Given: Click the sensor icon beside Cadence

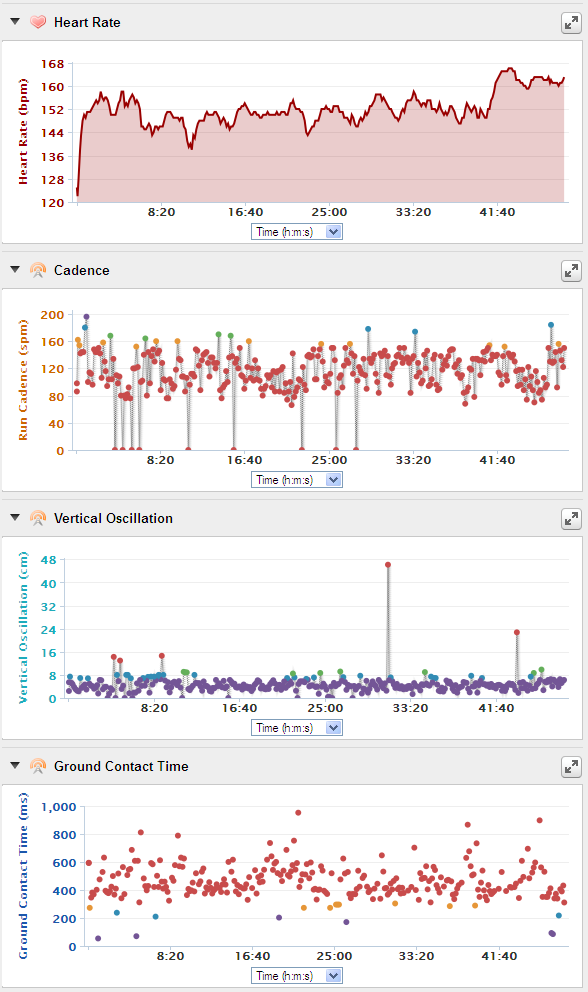Looking at the screenshot, I should pyautogui.click(x=38, y=270).
